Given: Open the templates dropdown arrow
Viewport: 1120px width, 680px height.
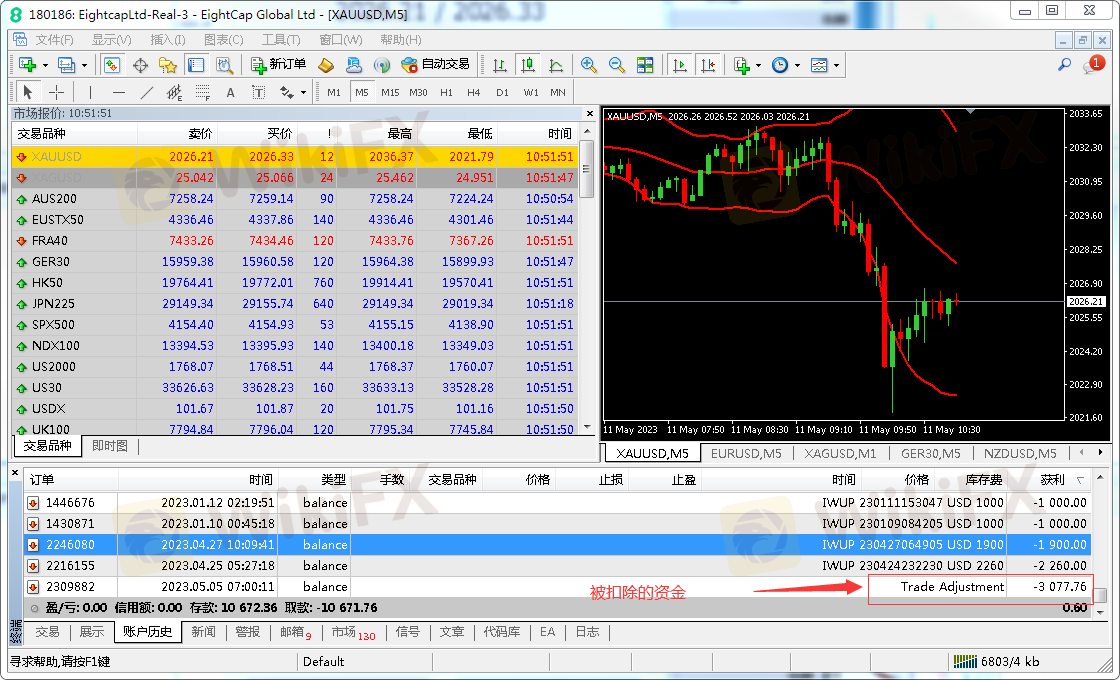Looking at the screenshot, I should (836, 66).
